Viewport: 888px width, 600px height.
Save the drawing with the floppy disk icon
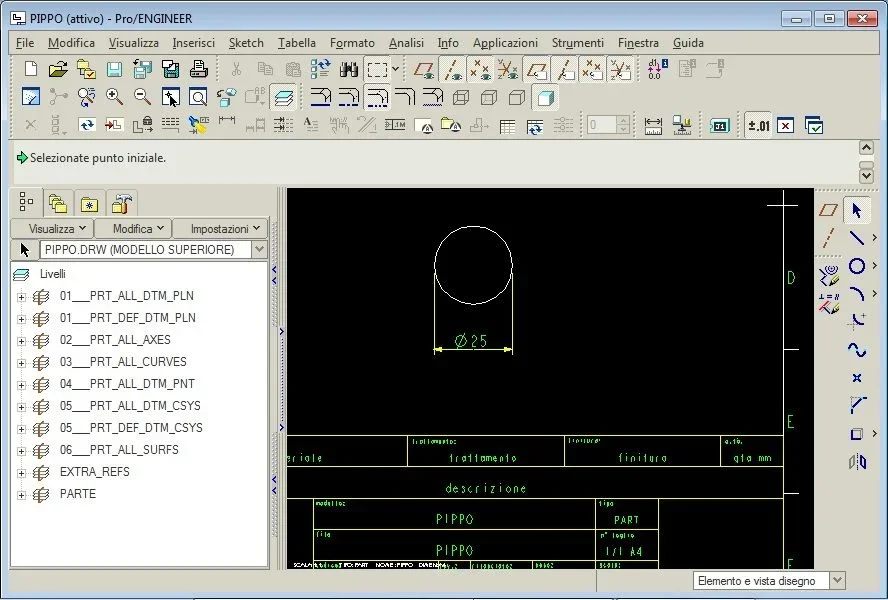point(114,69)
